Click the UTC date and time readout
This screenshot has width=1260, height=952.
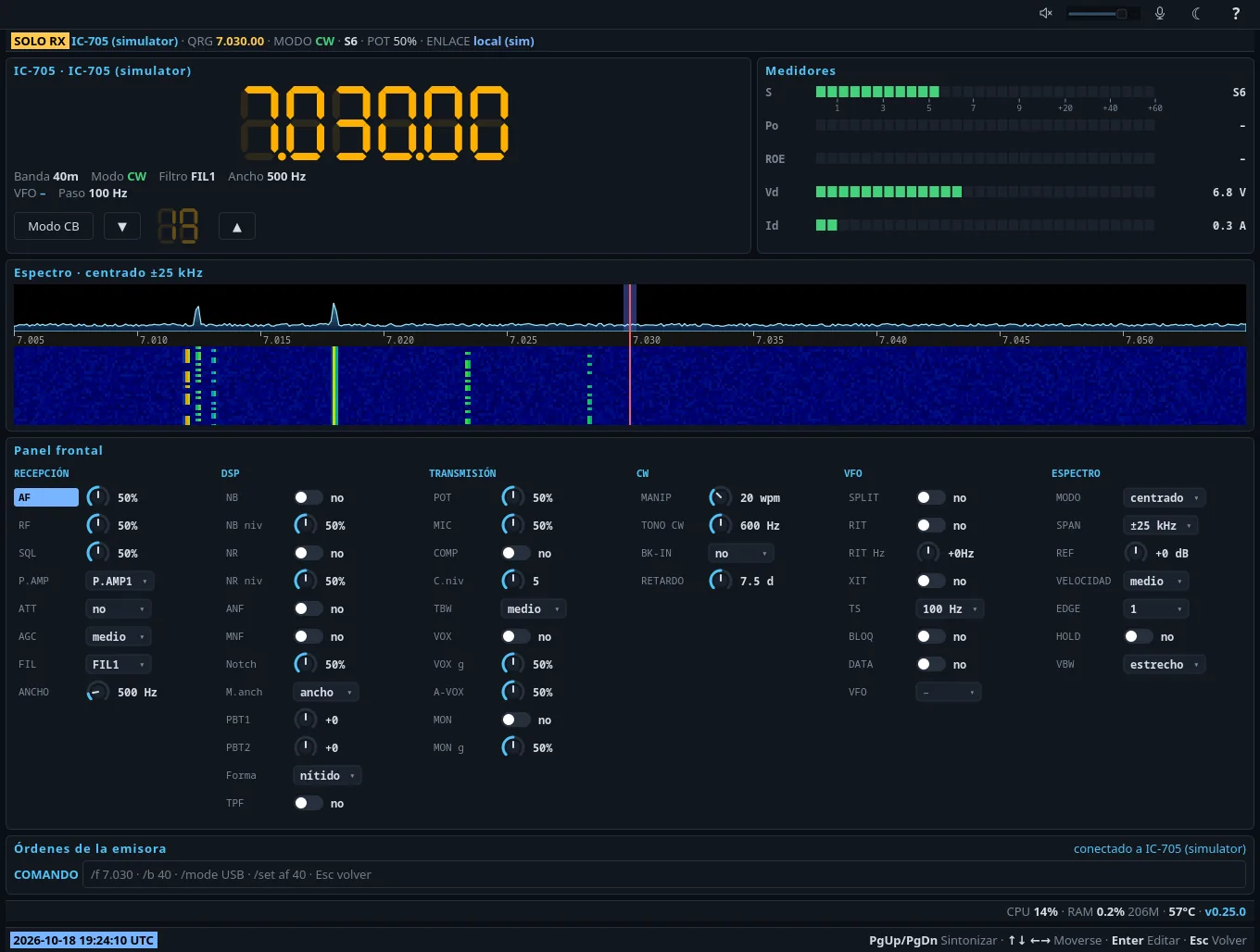(x=83, y=940)
